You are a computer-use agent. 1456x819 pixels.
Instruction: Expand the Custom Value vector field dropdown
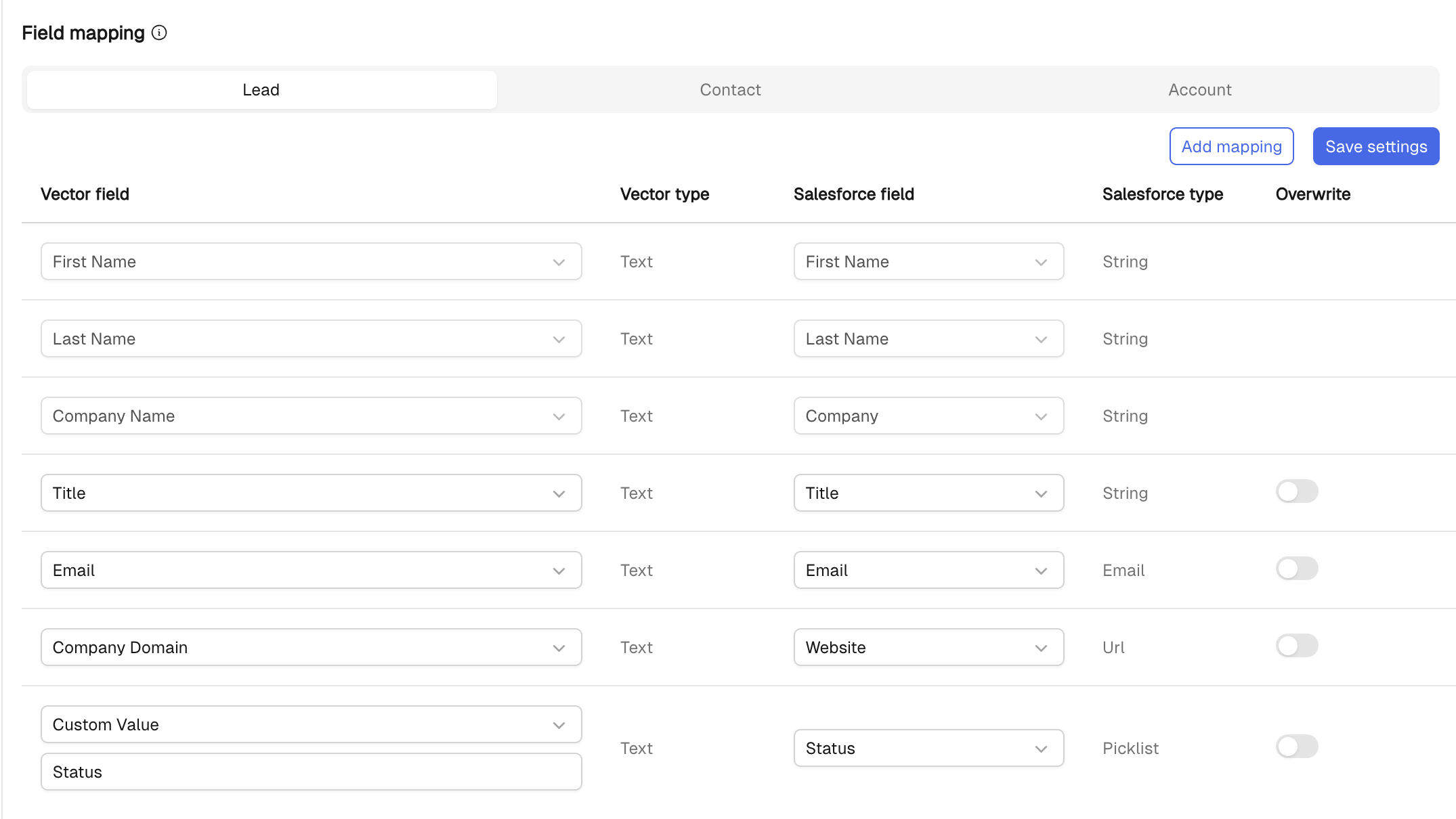click(311, 725)
